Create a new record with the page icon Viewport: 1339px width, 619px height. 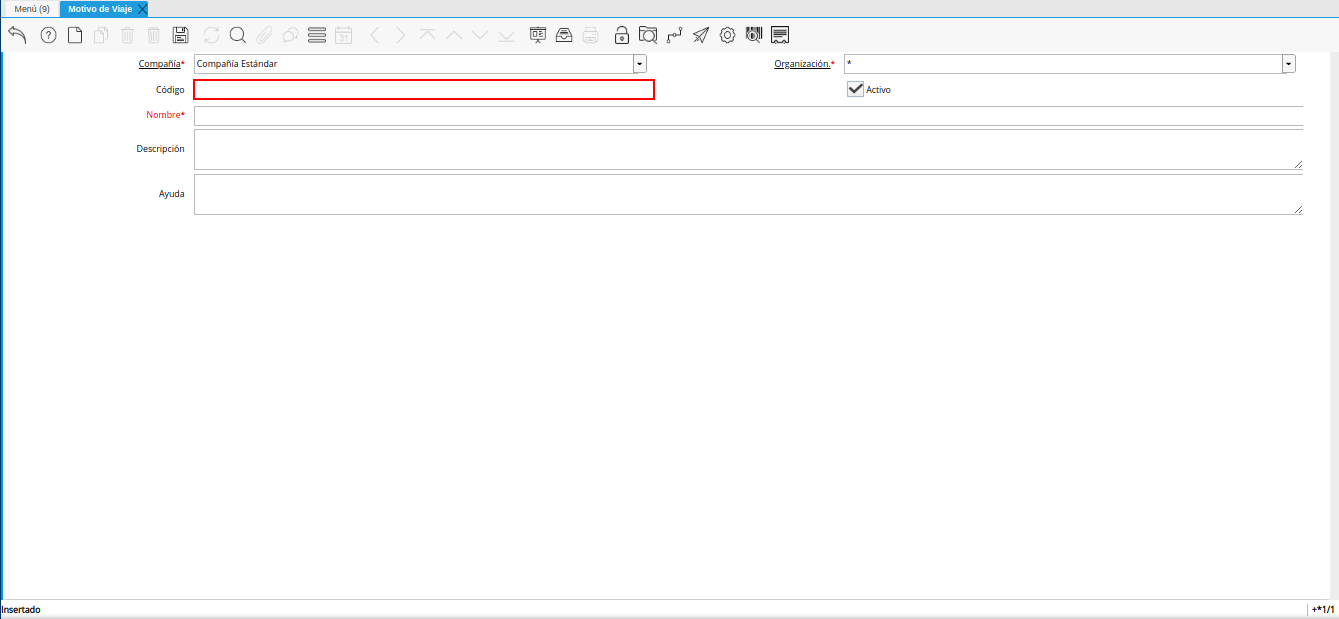point(75,35)
